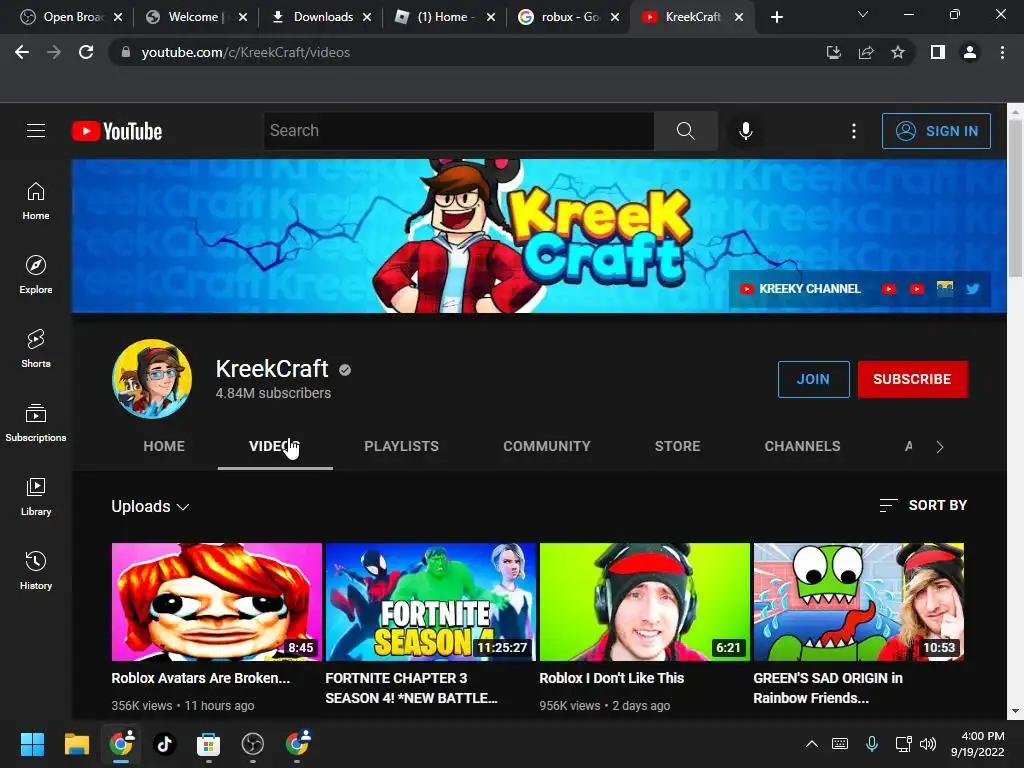1024x768 pixels.
Task: Close the Open Broadcaster browser tab
Action: click(118, 17)
